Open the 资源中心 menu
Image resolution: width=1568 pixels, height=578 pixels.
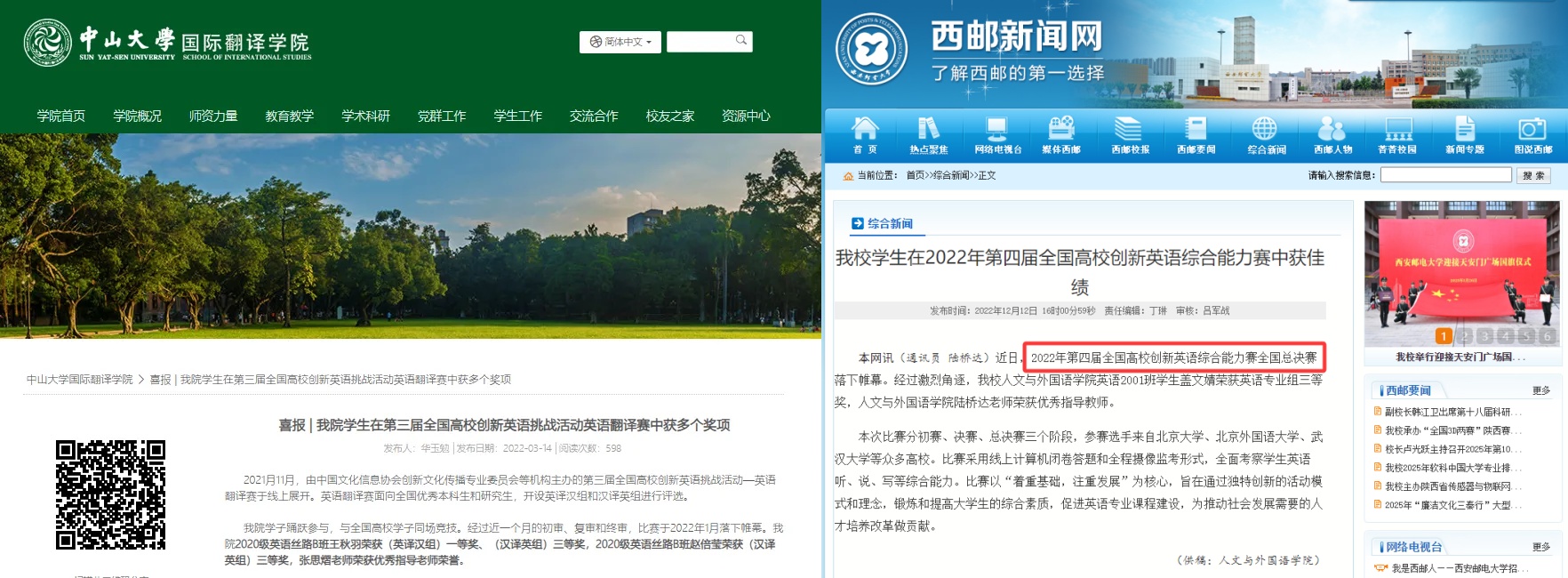746,116
